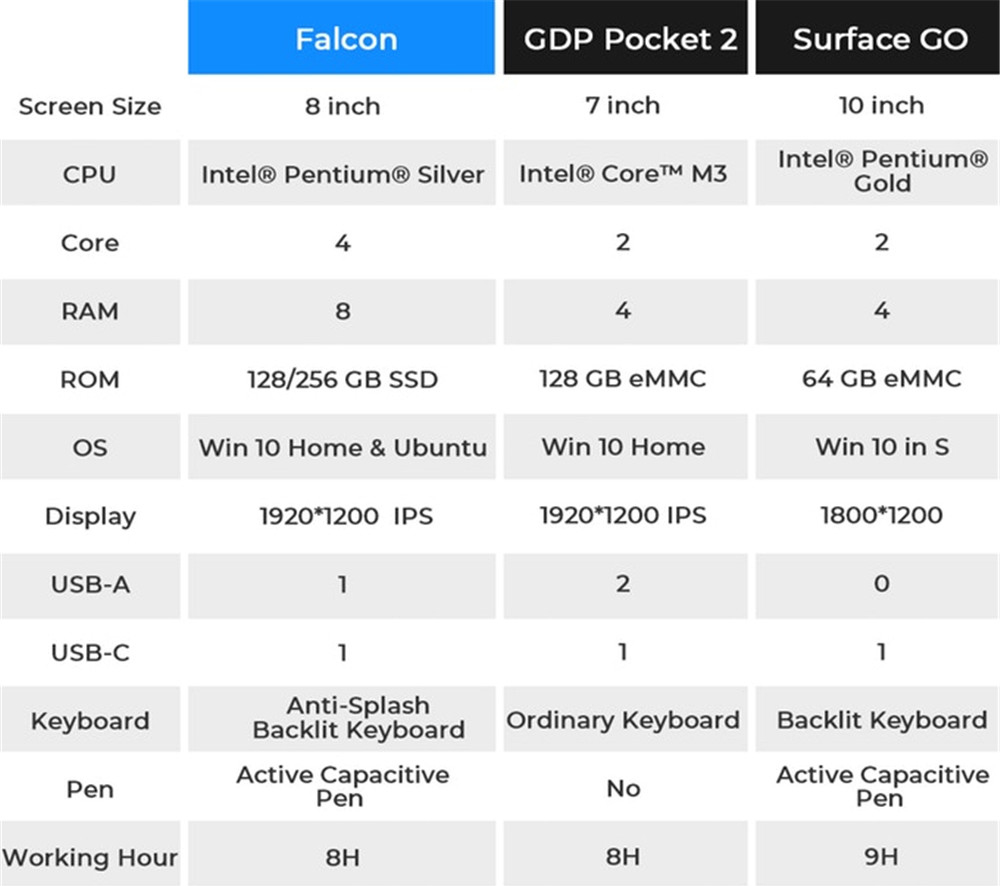
Task: Click the 64 GB eMMC cell
Action: point(881,379)
